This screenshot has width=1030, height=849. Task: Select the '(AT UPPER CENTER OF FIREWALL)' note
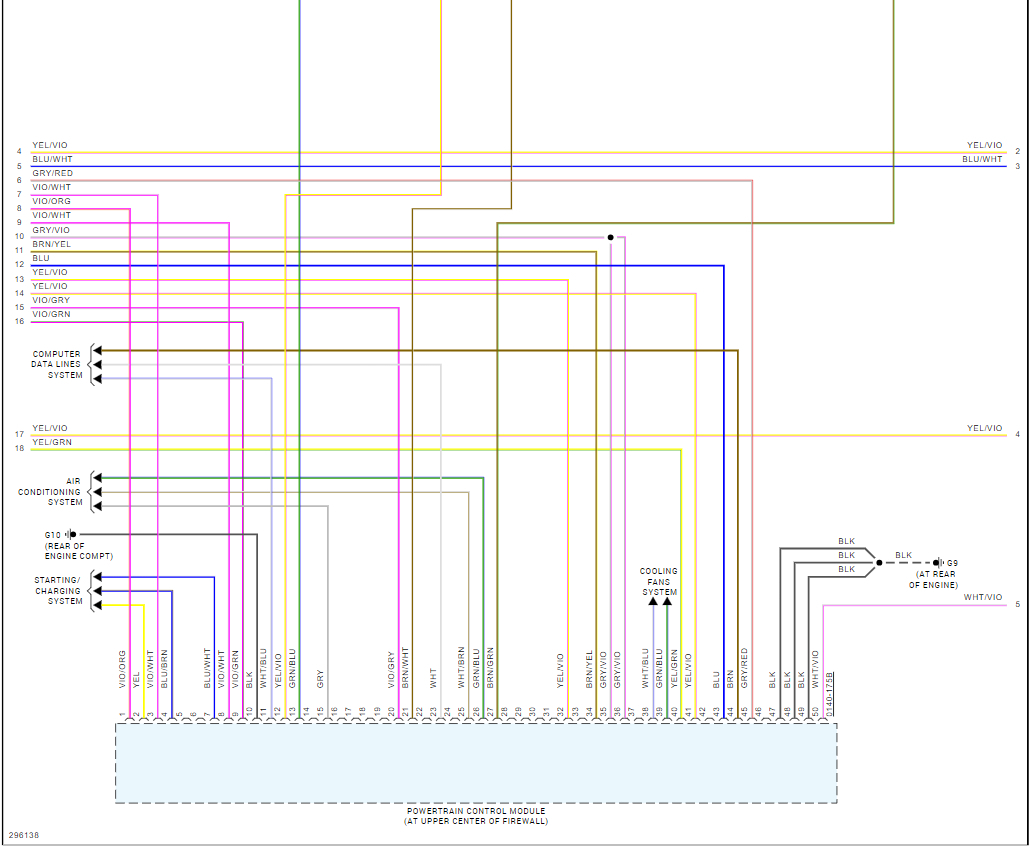click(x=476, y=821)
